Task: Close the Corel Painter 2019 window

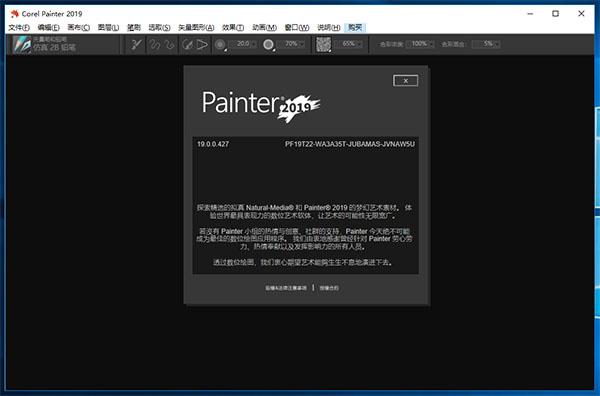Action: 581,14
